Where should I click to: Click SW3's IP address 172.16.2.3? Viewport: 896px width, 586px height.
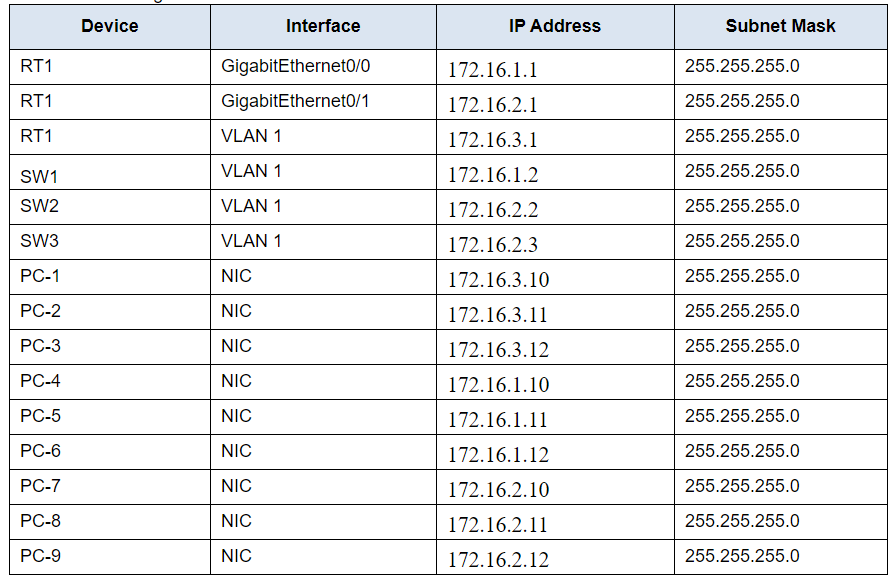(493, 244)
